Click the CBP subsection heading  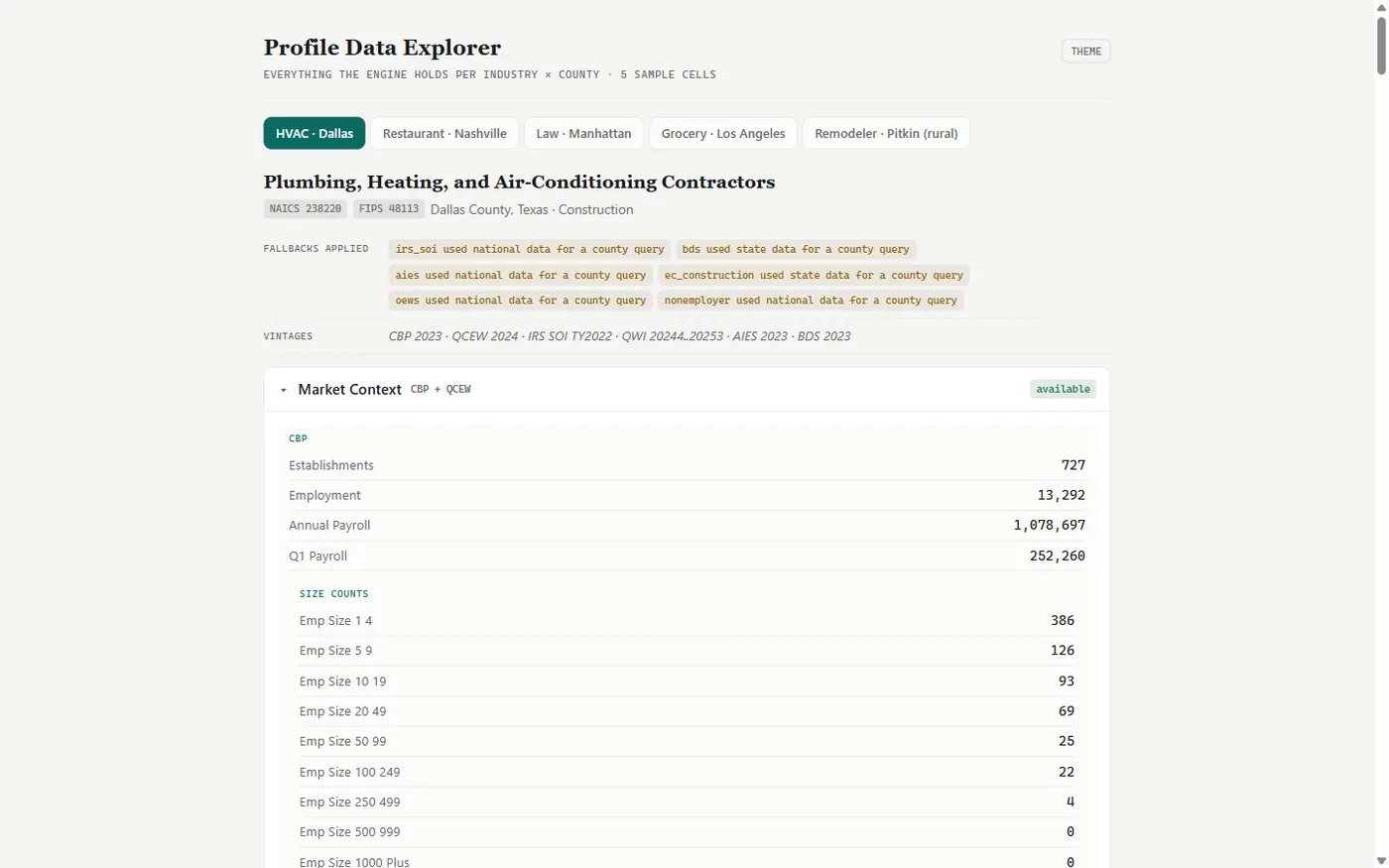[x=298, y=437]
